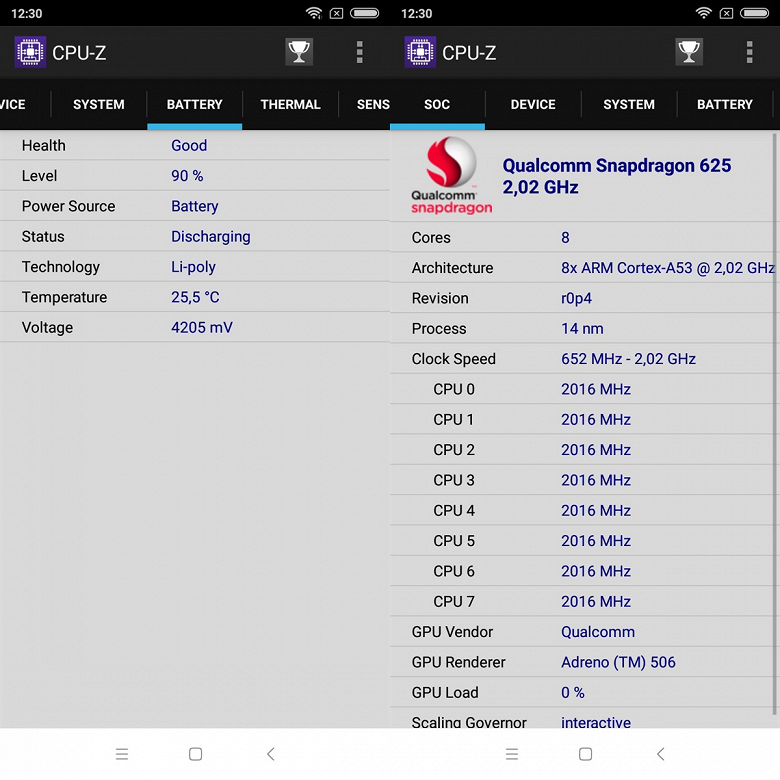Tap the Status value 'Discharging'
Image resolution: width=780 pixels, height=780 pixels.
point(210,237)
